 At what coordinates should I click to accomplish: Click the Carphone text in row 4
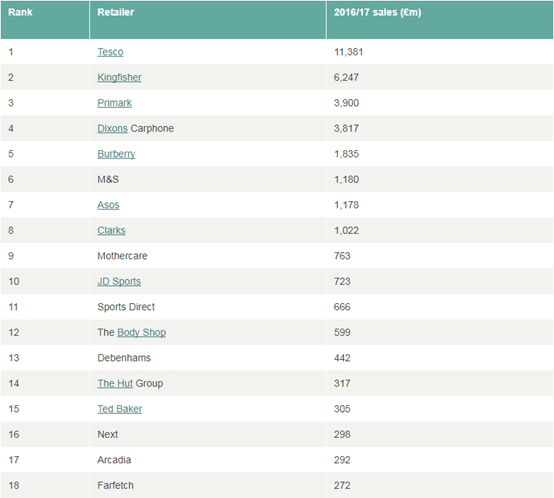coord(152,128)
